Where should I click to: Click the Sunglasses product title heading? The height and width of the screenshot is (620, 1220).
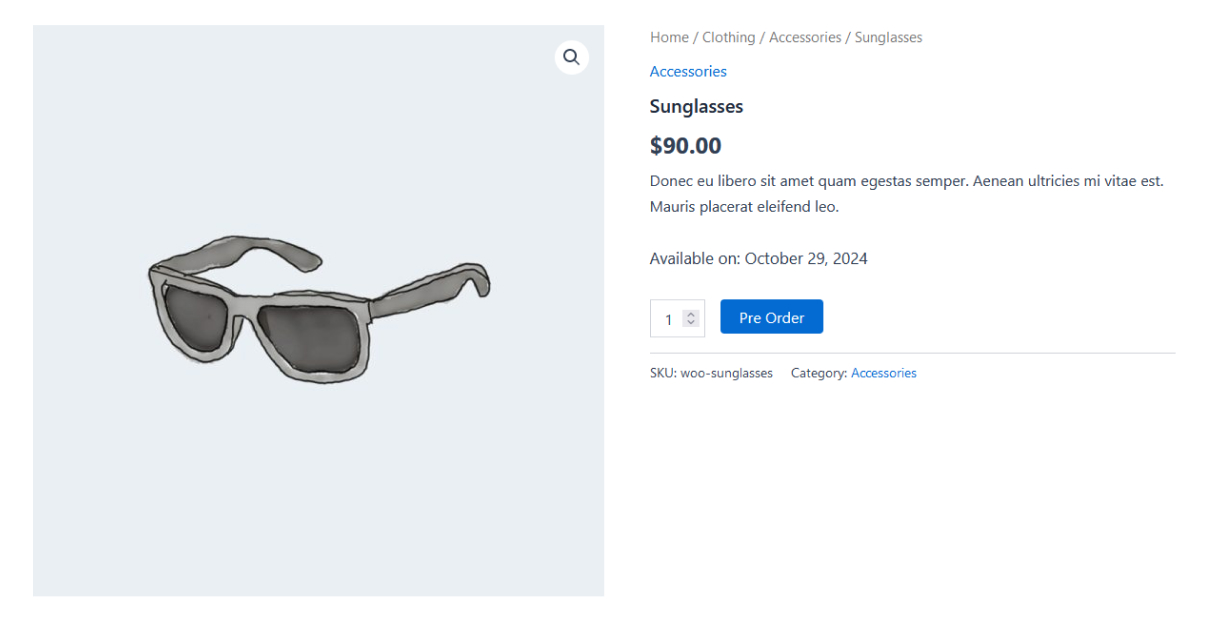(696, 106)
